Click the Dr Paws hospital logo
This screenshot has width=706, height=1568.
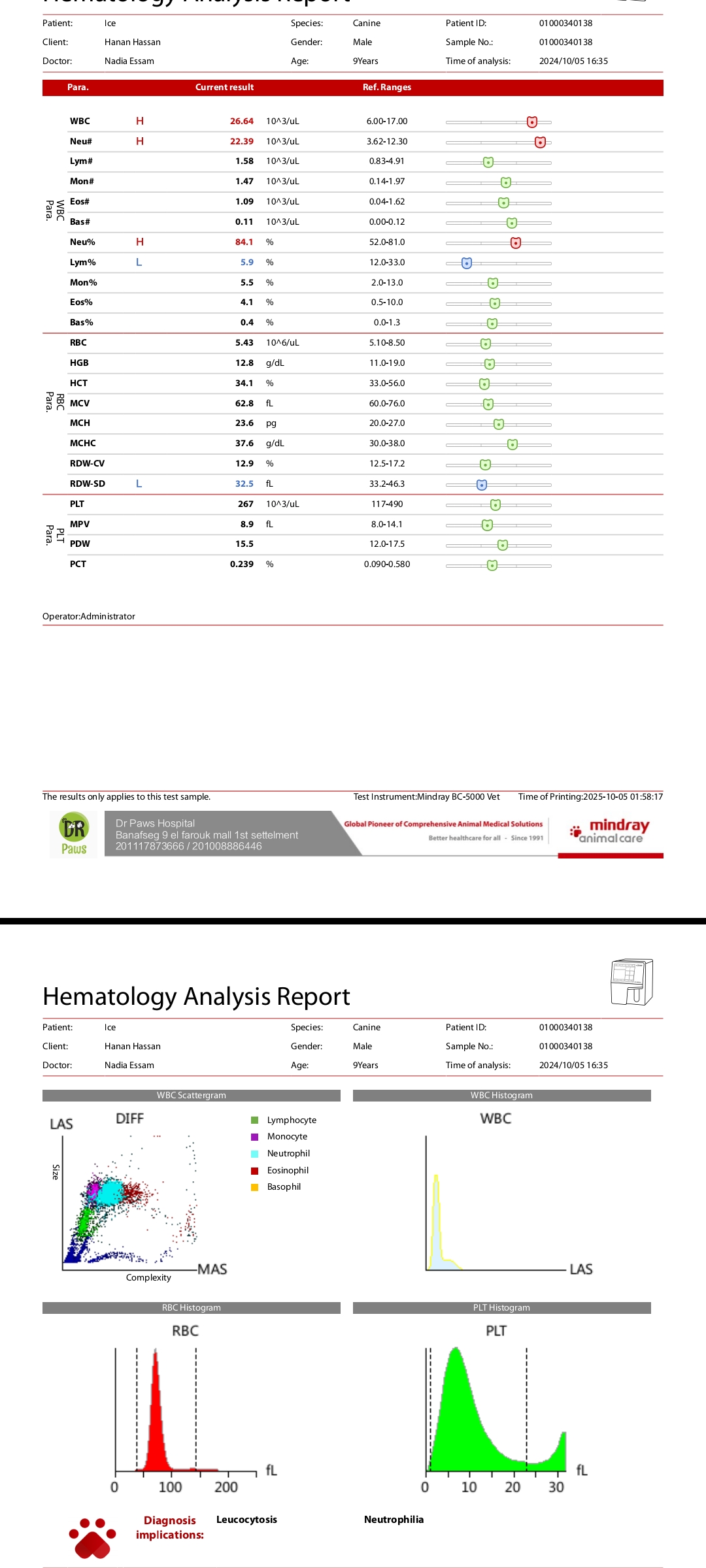74,834
